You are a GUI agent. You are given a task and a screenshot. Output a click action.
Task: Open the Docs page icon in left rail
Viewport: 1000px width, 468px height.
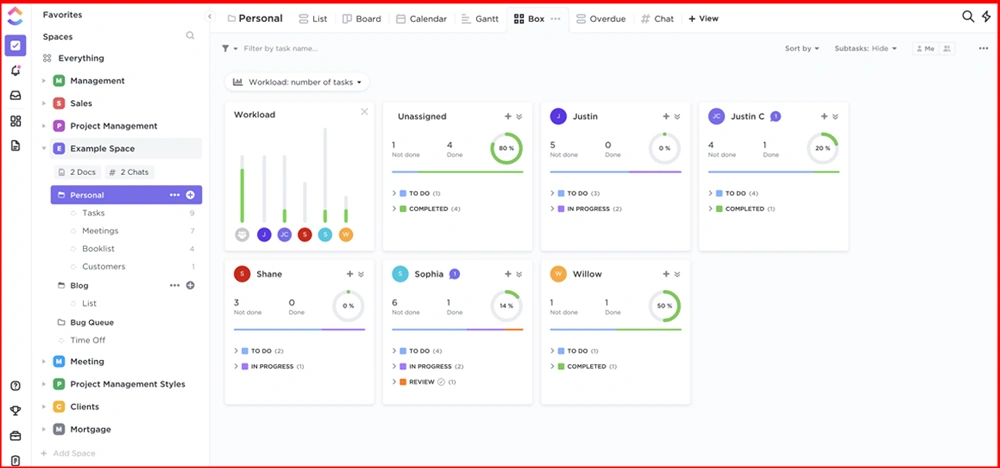point(15,146)
